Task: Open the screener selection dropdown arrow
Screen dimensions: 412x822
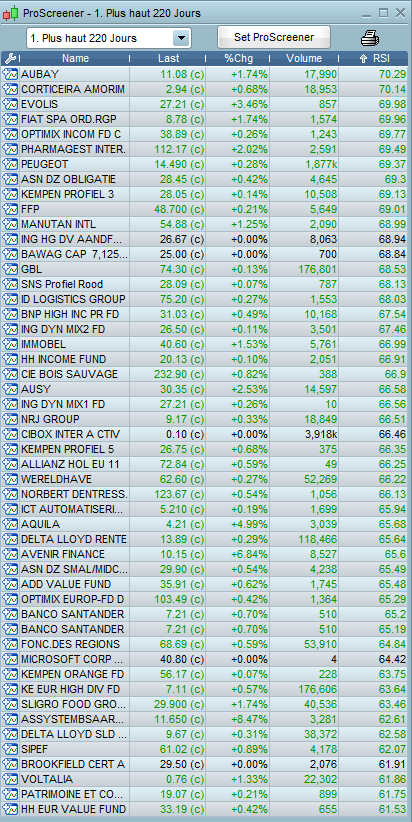Action: (x=180, y=38)
